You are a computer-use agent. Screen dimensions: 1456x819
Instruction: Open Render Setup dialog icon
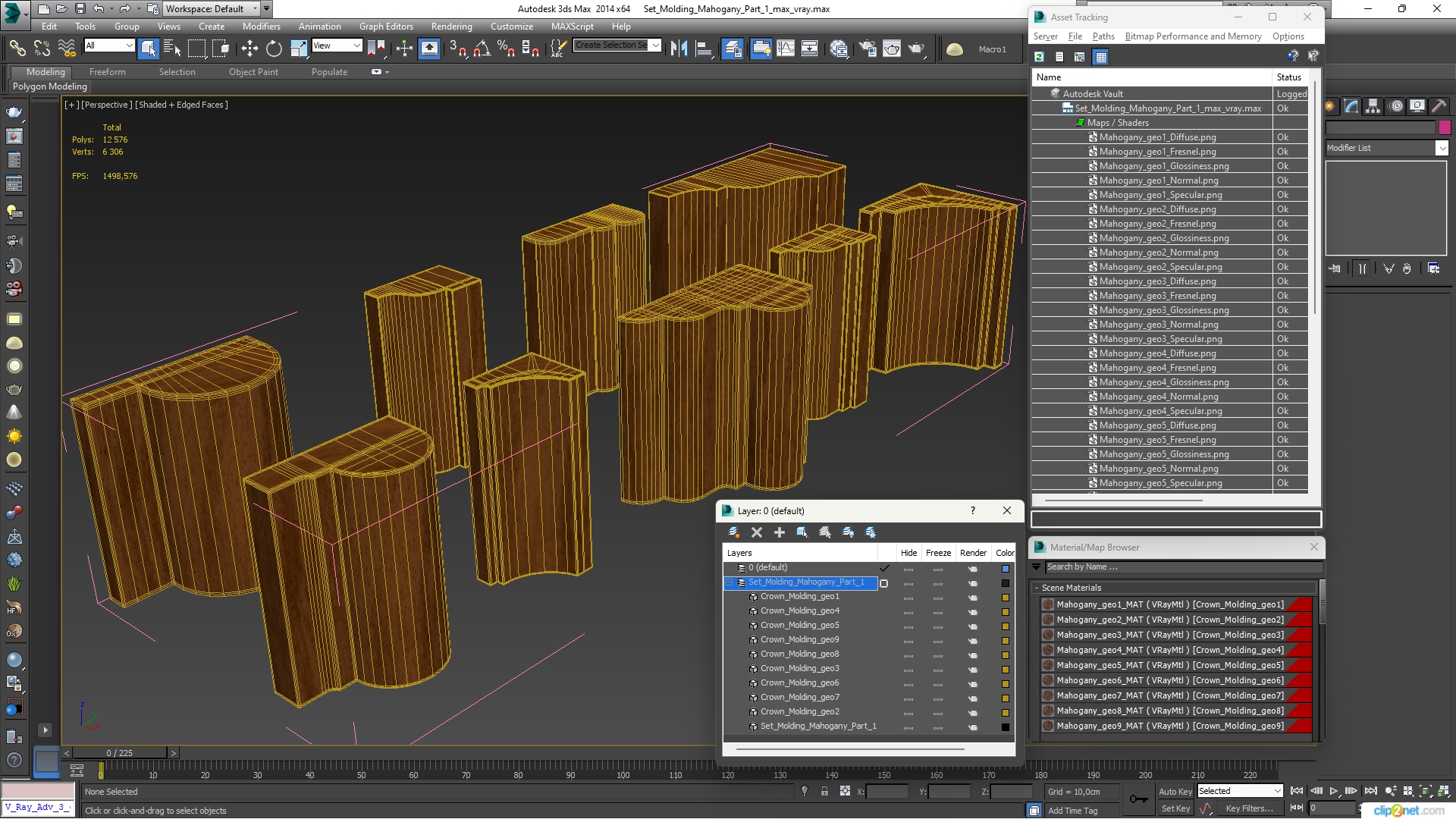[x=867, y=49]
